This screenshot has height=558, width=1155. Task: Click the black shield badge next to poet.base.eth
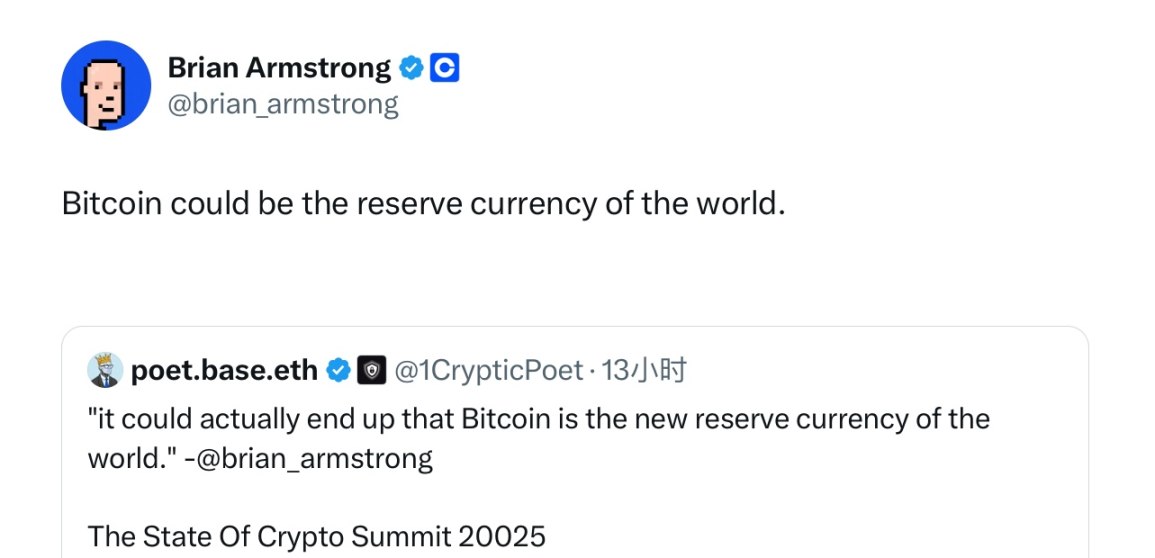(372, 371)
